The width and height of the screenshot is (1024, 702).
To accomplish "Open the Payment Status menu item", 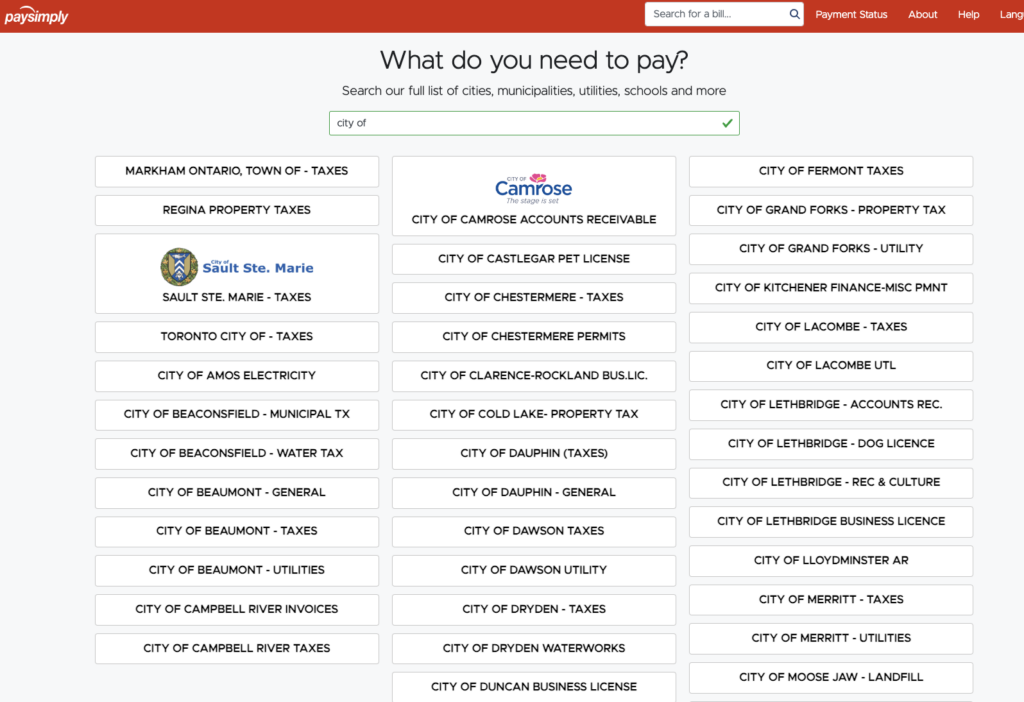I will [x=851, y=14].
